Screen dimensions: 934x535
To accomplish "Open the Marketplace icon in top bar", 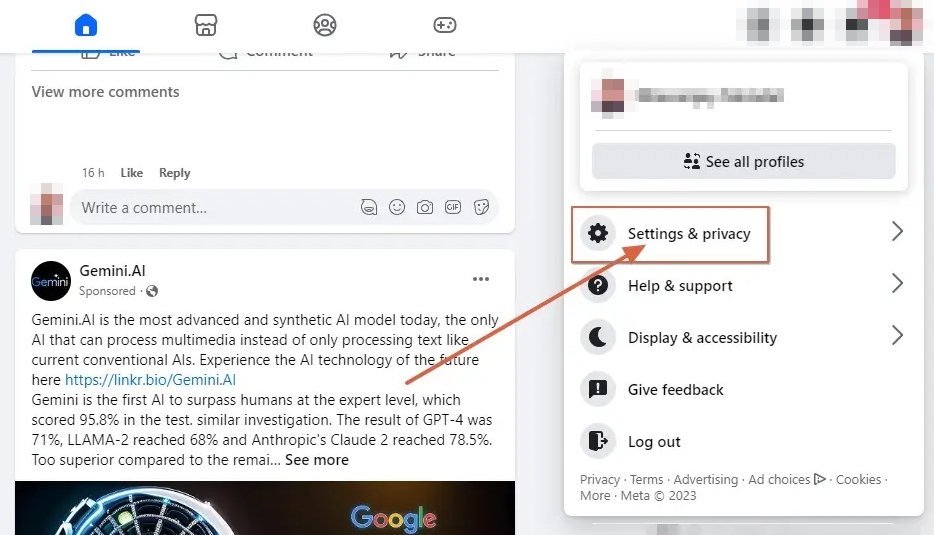I will click(x=206, y=25).
